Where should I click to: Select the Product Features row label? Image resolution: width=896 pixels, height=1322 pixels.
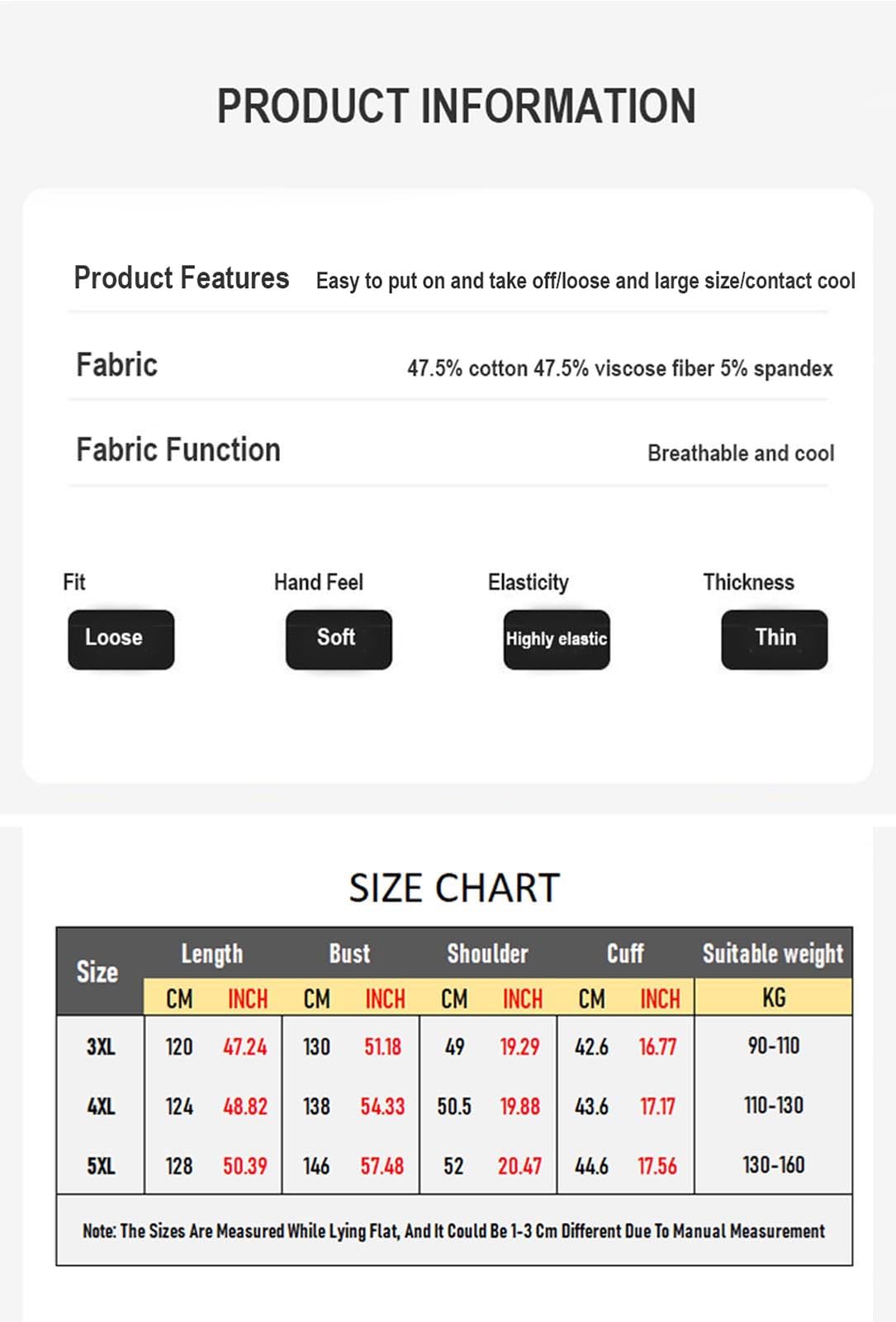182,278
